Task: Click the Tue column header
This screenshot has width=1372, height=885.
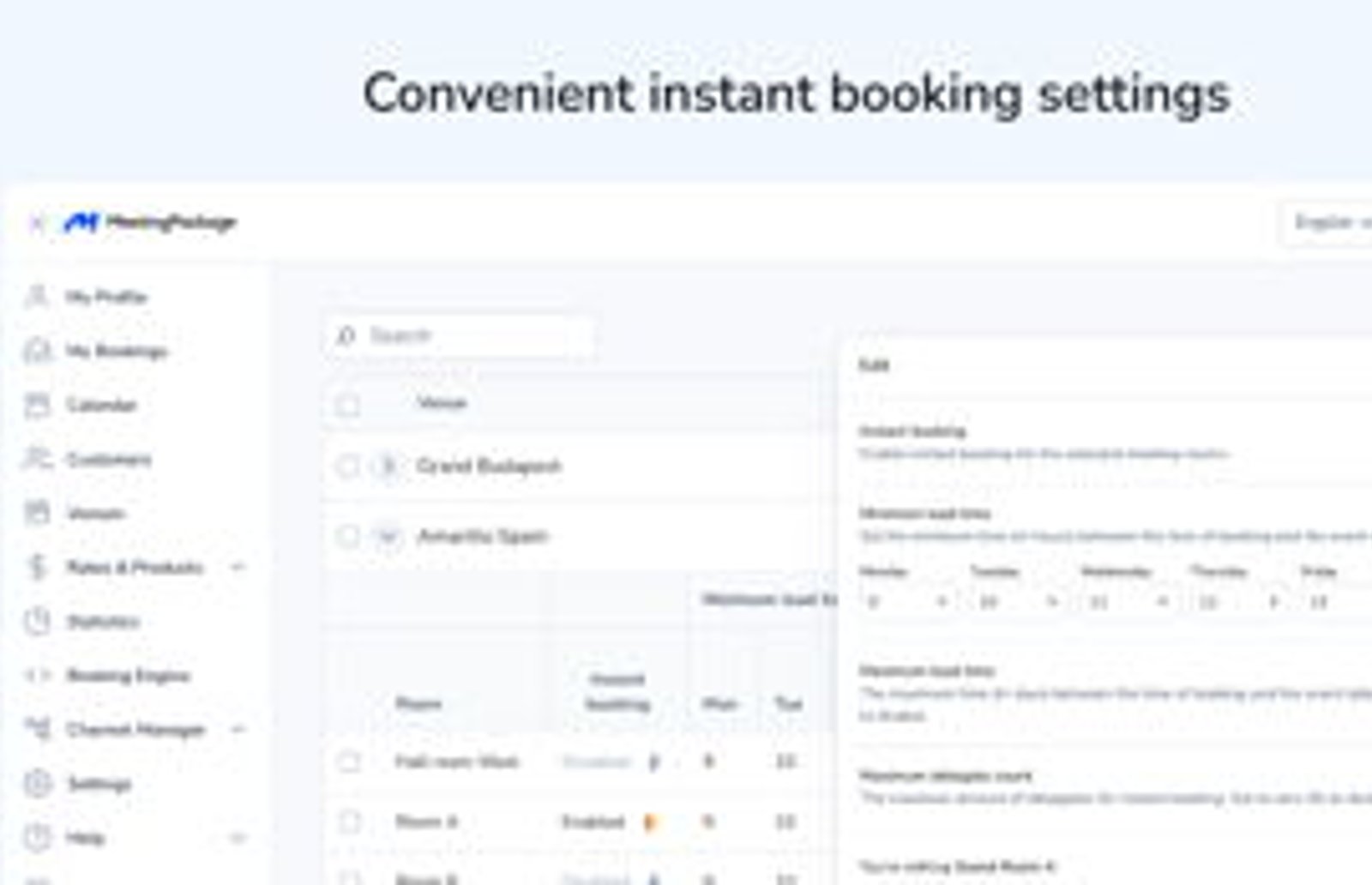Action: click(789, 704)
